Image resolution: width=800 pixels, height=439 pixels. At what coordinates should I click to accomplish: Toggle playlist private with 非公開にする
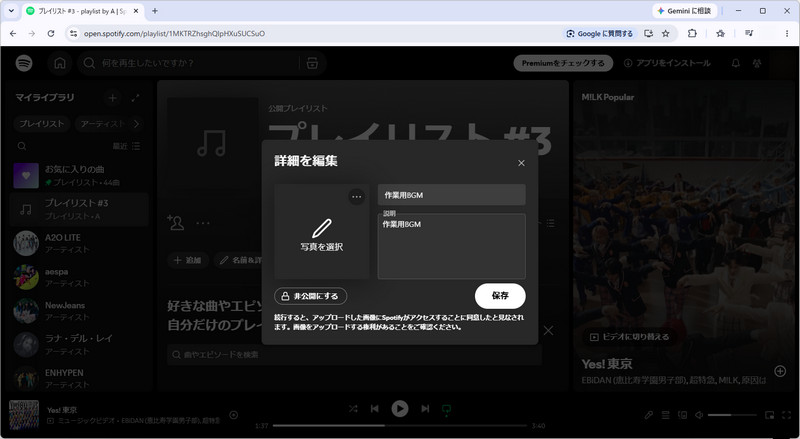[310, 296]
